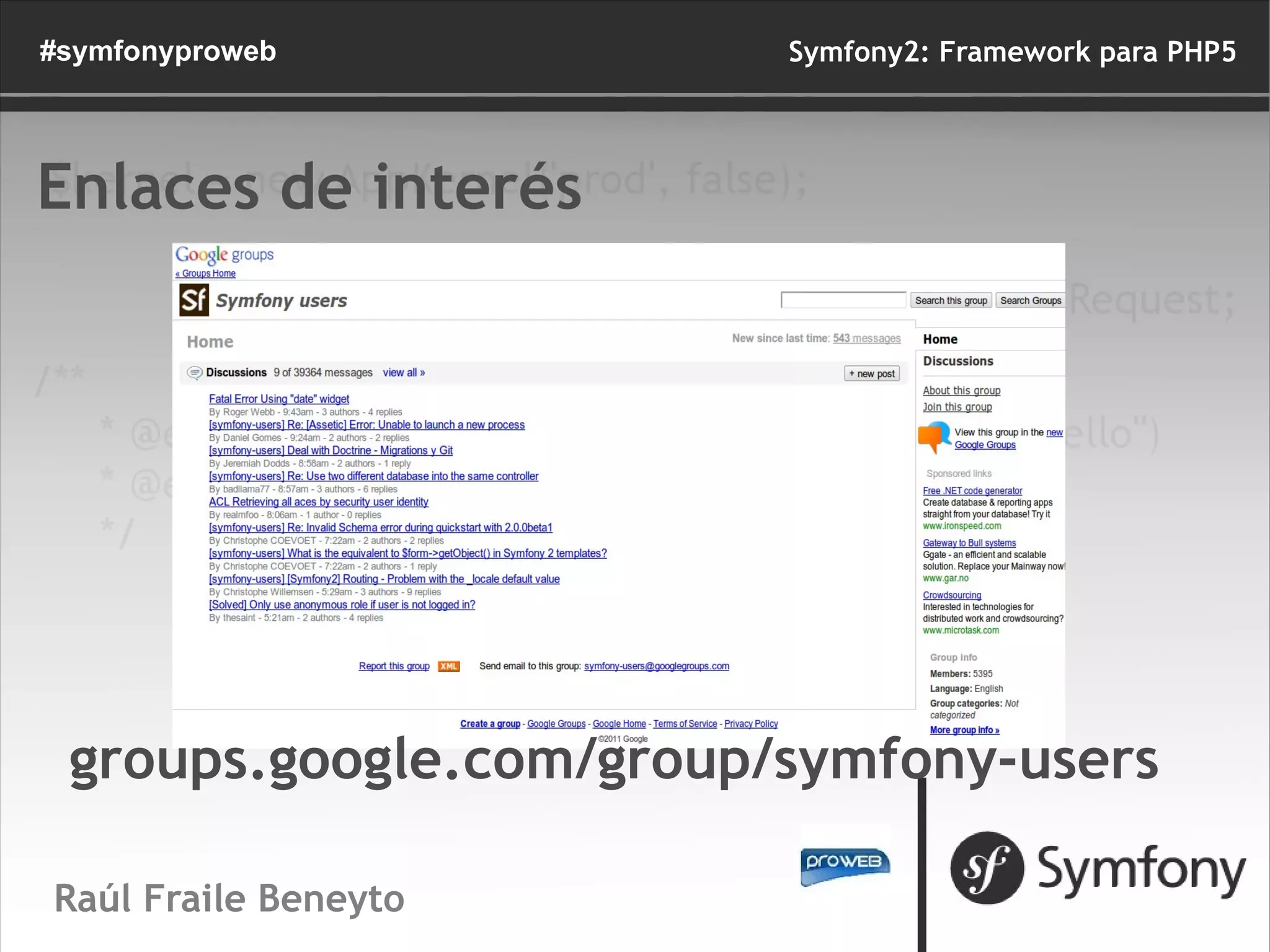This screenshot has height=952, width=1270.
Task: Click the Symfony logo at bottom right
Action: (1098, 868)
